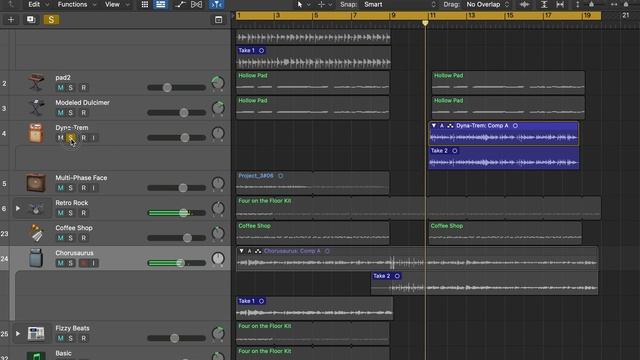Toggle the Flex bowtie icon

pyautogui.click(x=196, y=4)
